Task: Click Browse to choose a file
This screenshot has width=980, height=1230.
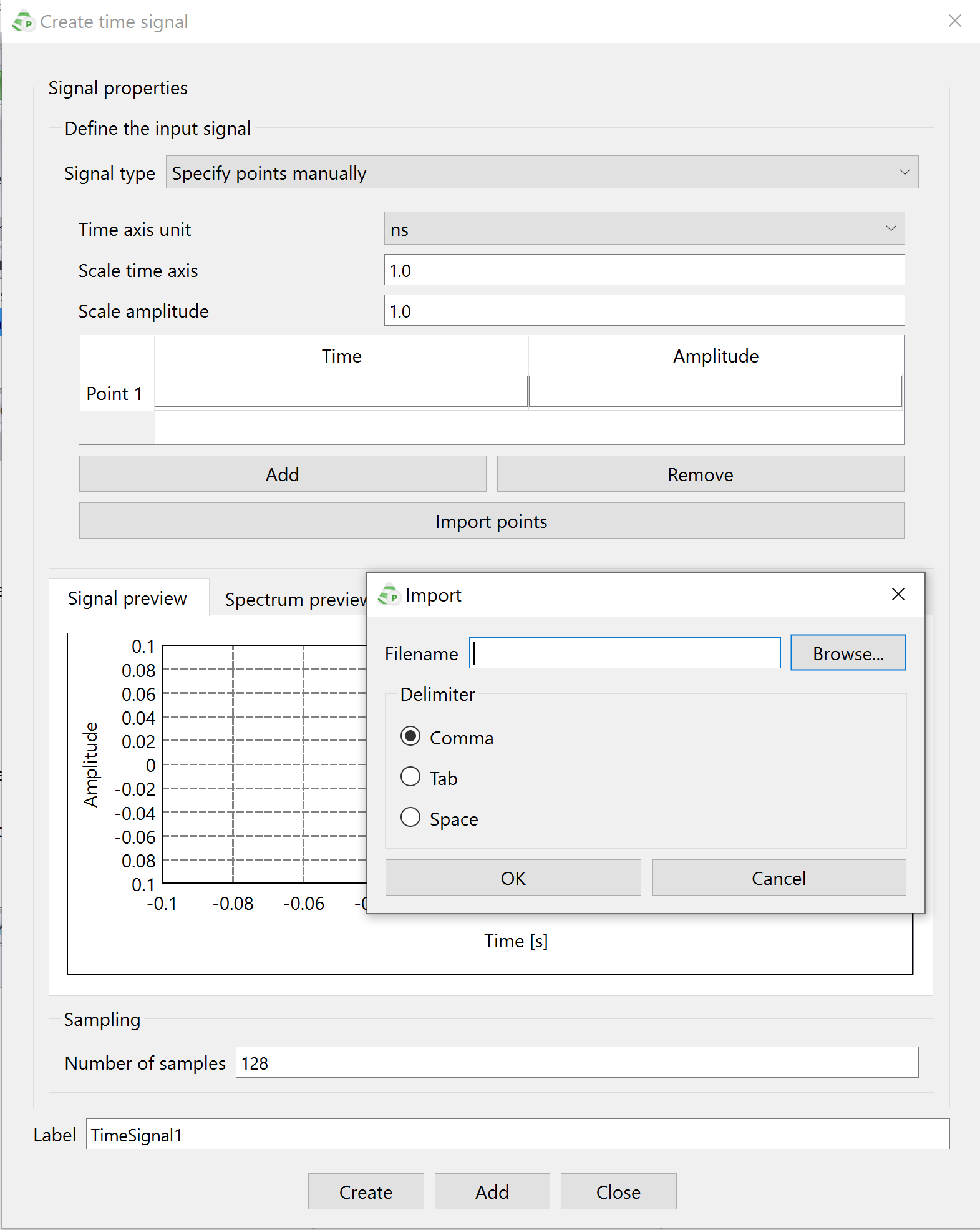Action: [848, 653]
